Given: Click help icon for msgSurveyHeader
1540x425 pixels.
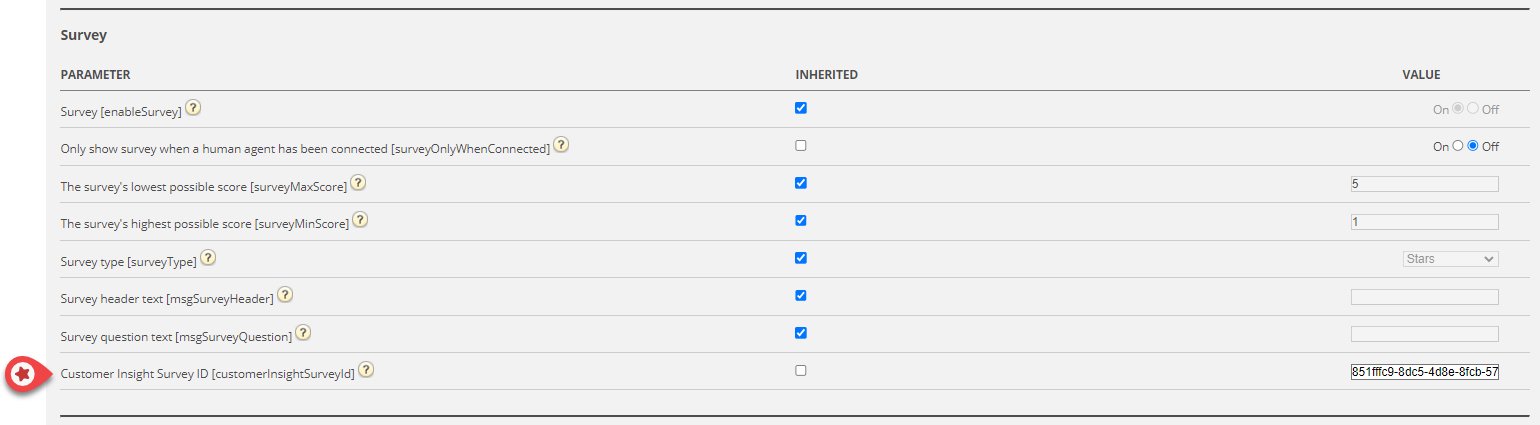Looking at the screenshot, I should tap(285, 295).
